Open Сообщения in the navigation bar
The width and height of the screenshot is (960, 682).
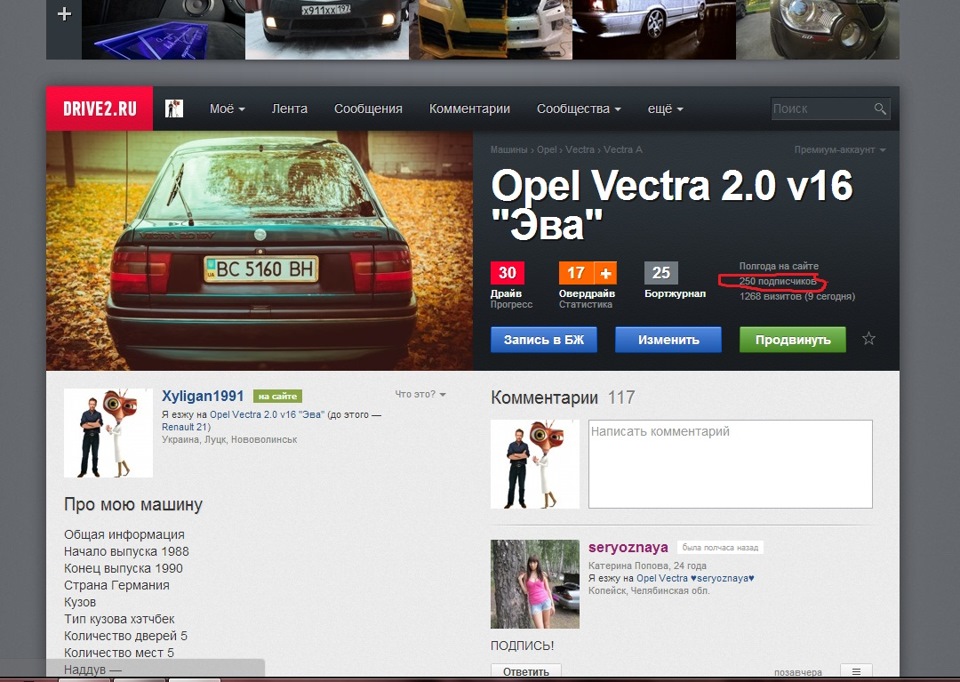pyautogui.click(x=368, y=108)
